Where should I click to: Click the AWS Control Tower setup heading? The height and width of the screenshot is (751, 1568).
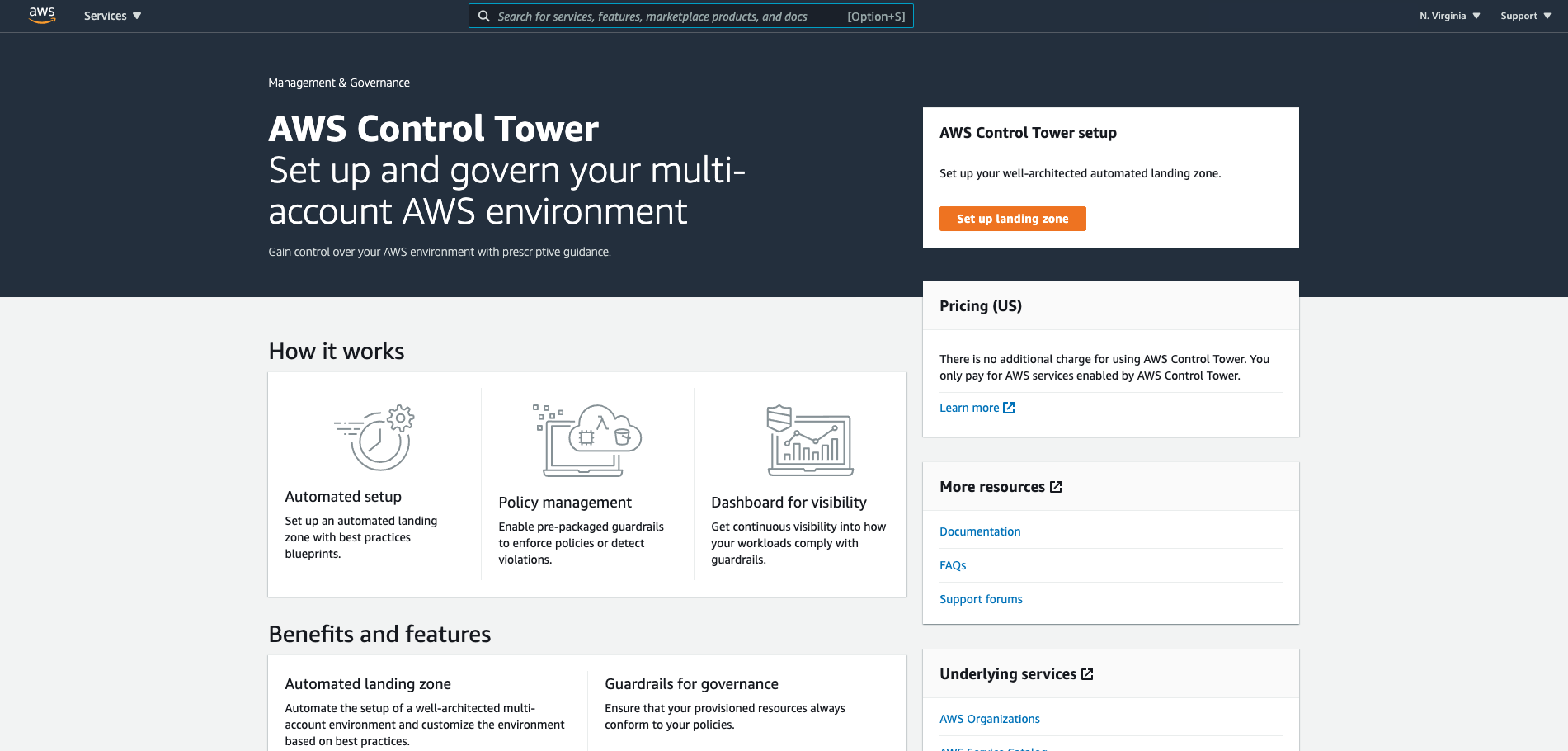(1028, 133)
